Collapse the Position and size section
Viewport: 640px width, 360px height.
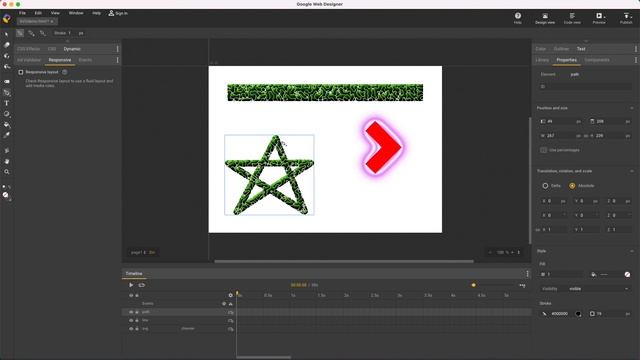[632, 108]
